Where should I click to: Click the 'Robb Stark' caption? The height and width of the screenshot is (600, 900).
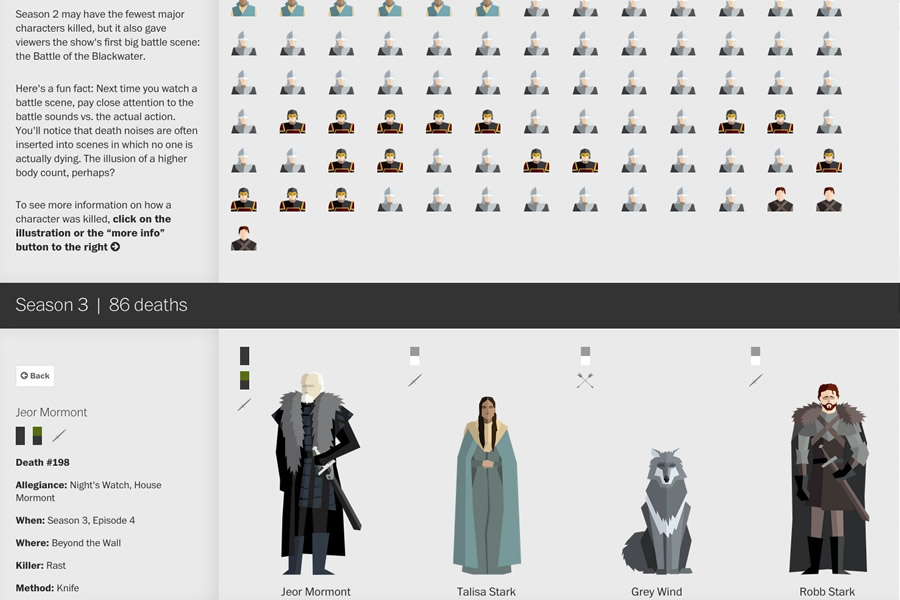pyautogui.click(x=827, y=591)
